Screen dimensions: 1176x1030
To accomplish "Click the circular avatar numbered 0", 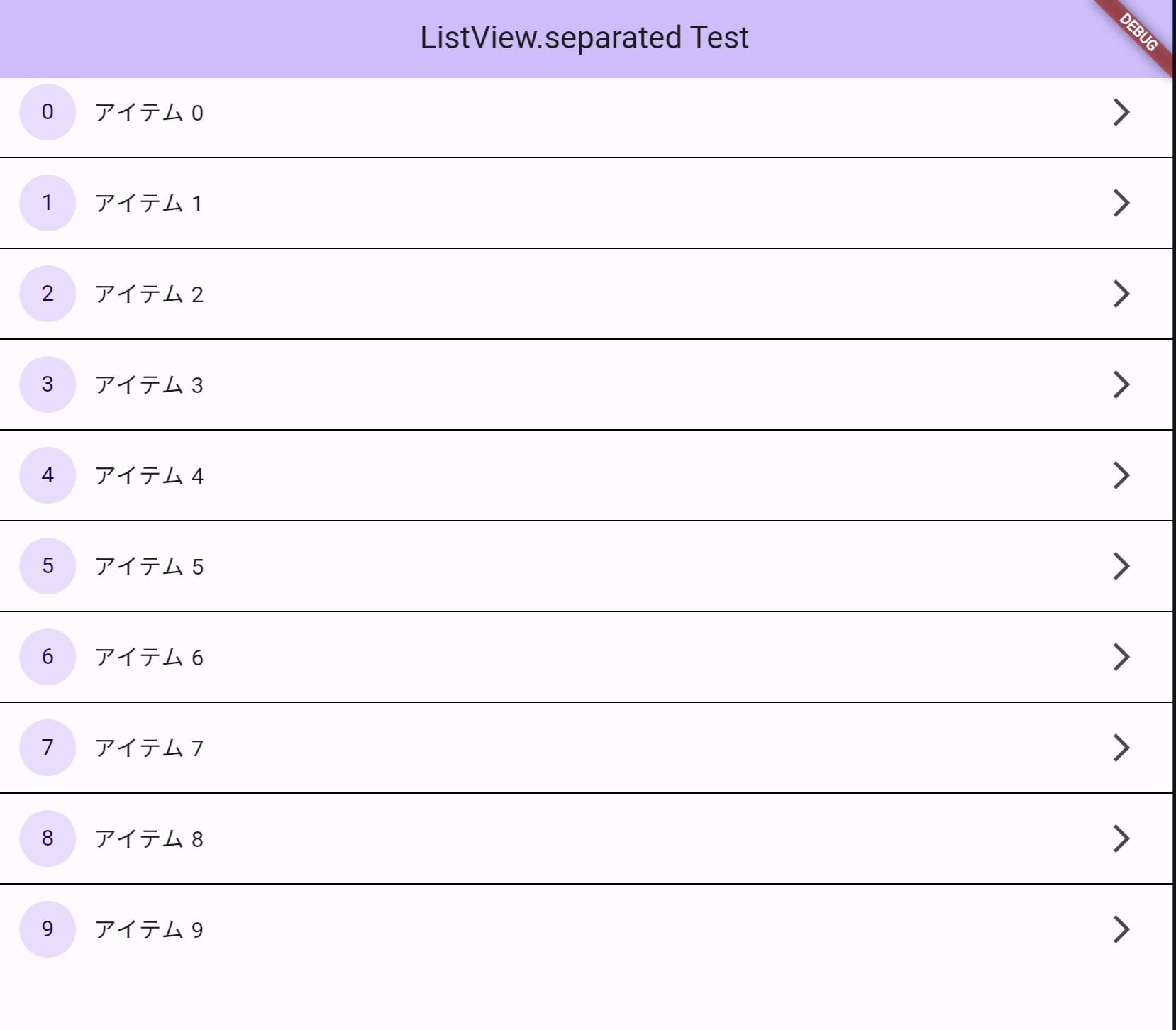I will (48, 112).
